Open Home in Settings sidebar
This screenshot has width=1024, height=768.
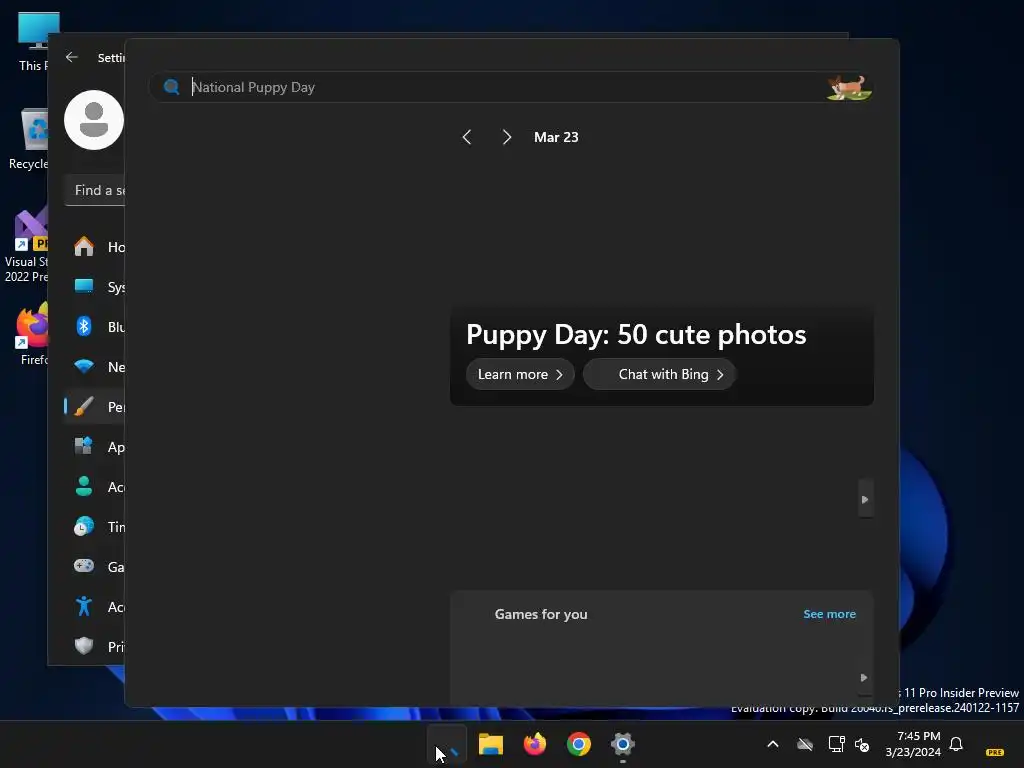[x=95, y=247]
